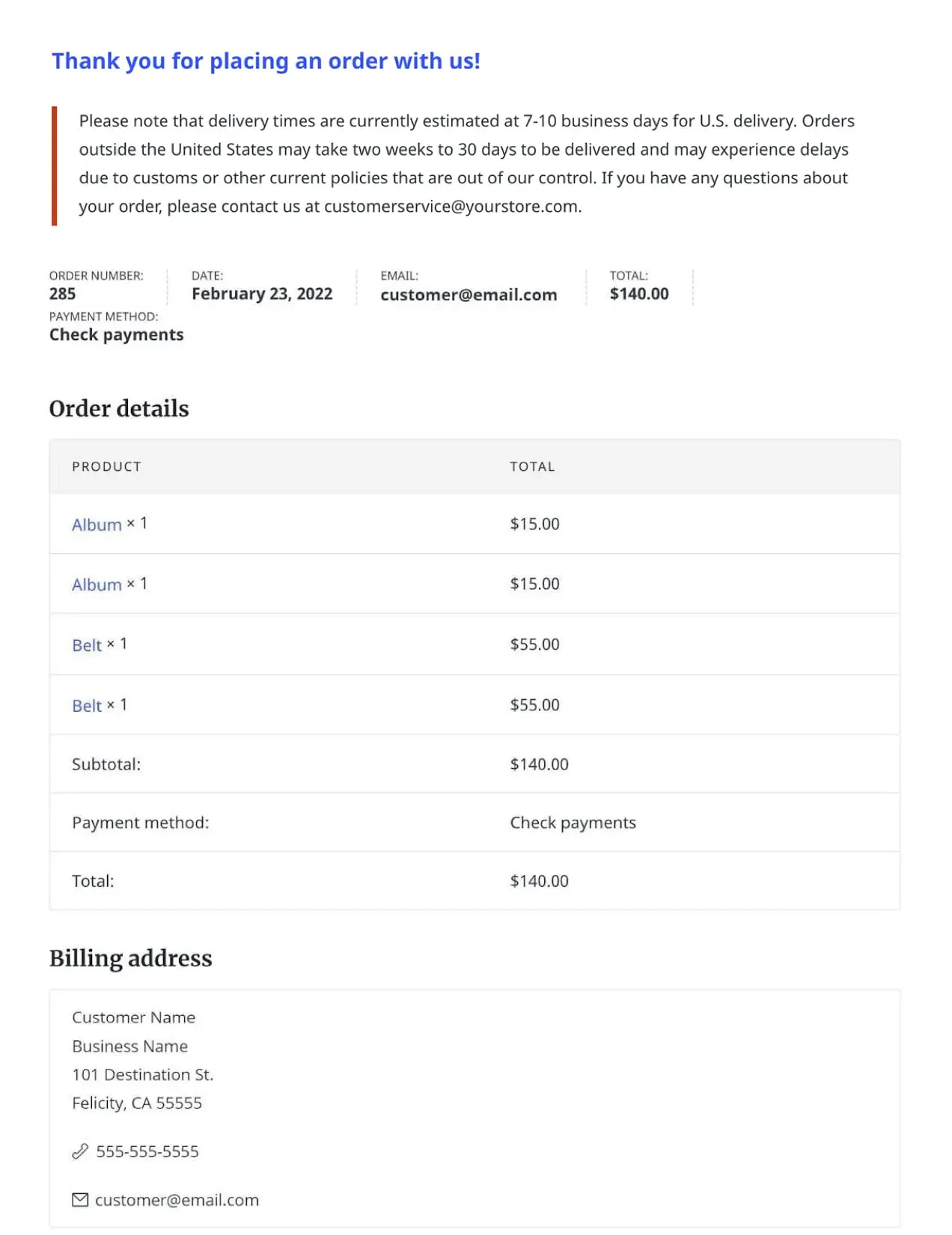The width and height of the screenshot is (952, 1235).
Task: Click the phone number 555-555-5555
Action: click(147, 1151)
